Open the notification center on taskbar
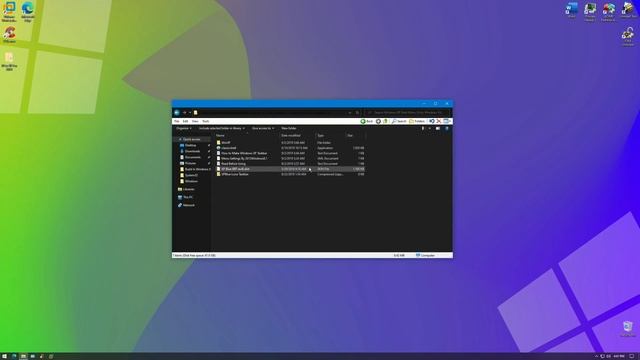This screenshot has height=360, width=640. coord(632,356)
